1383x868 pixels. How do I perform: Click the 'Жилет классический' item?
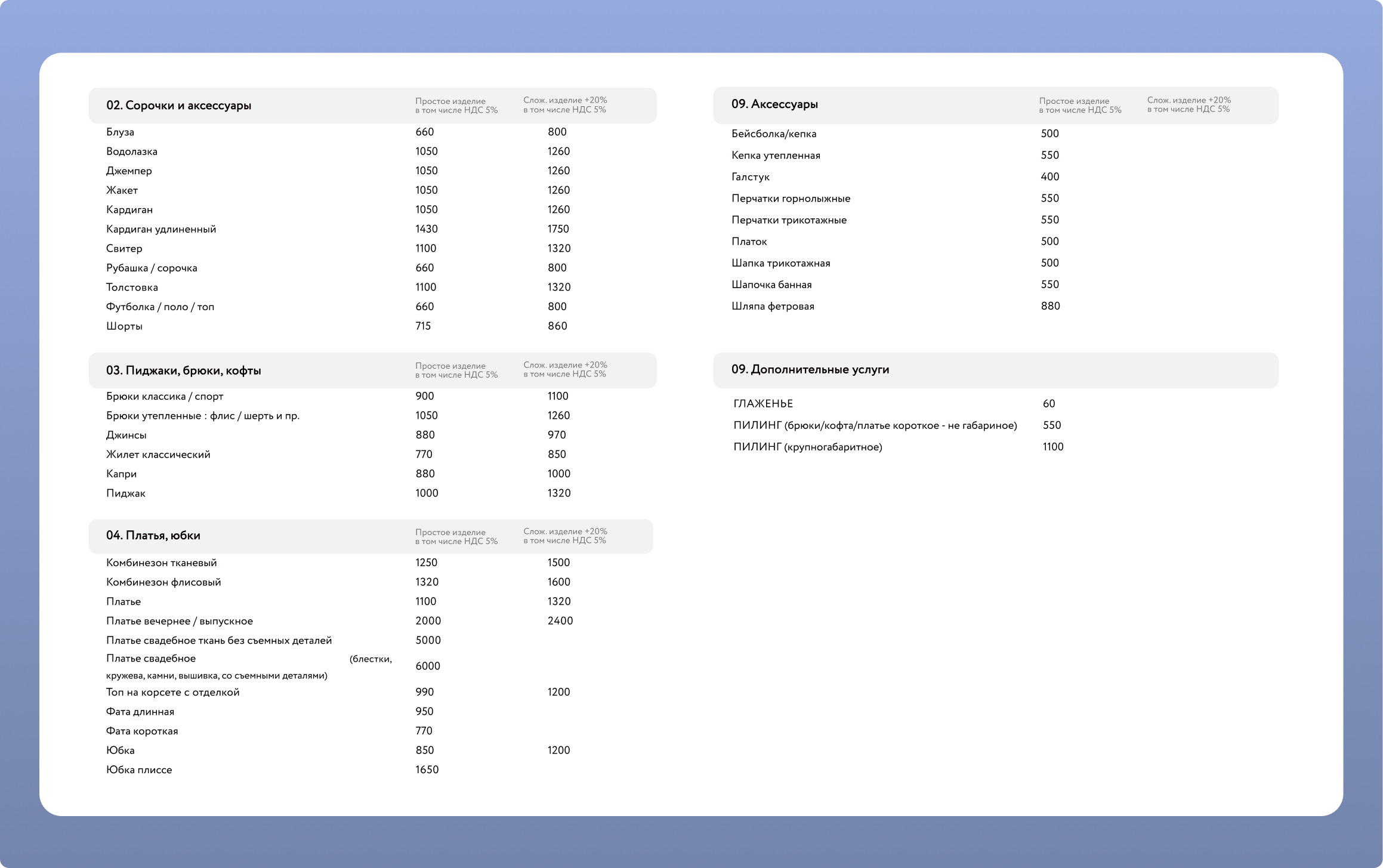coord(158,455)
